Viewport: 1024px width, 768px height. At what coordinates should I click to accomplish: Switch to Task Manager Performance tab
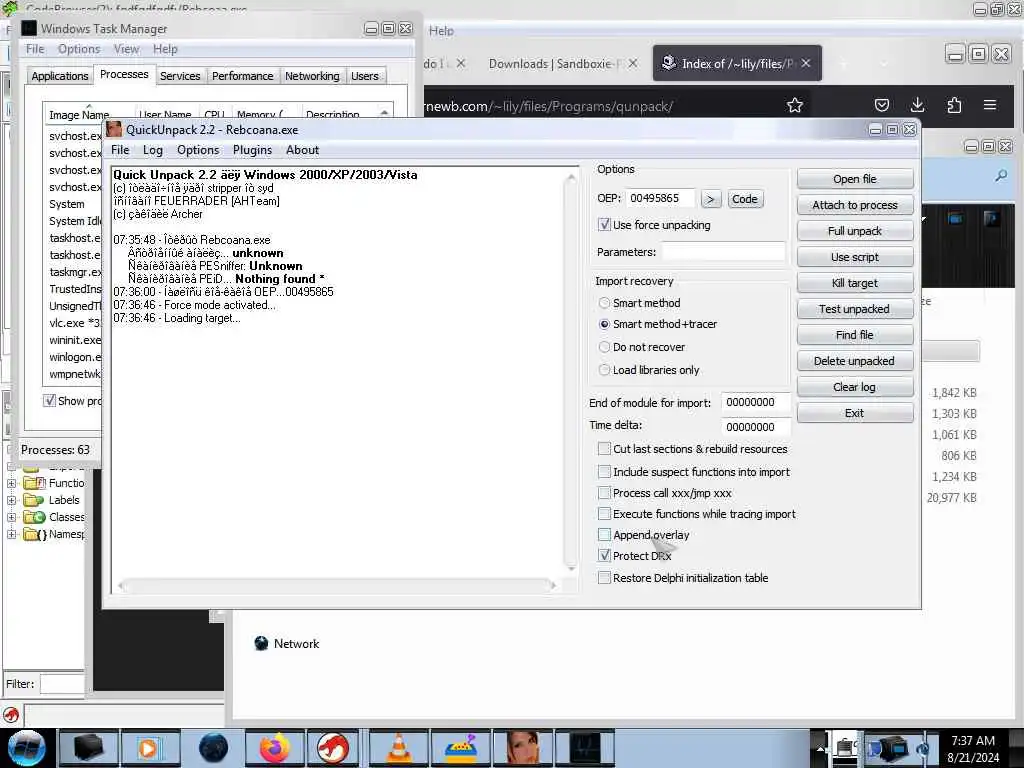point(242,76)
